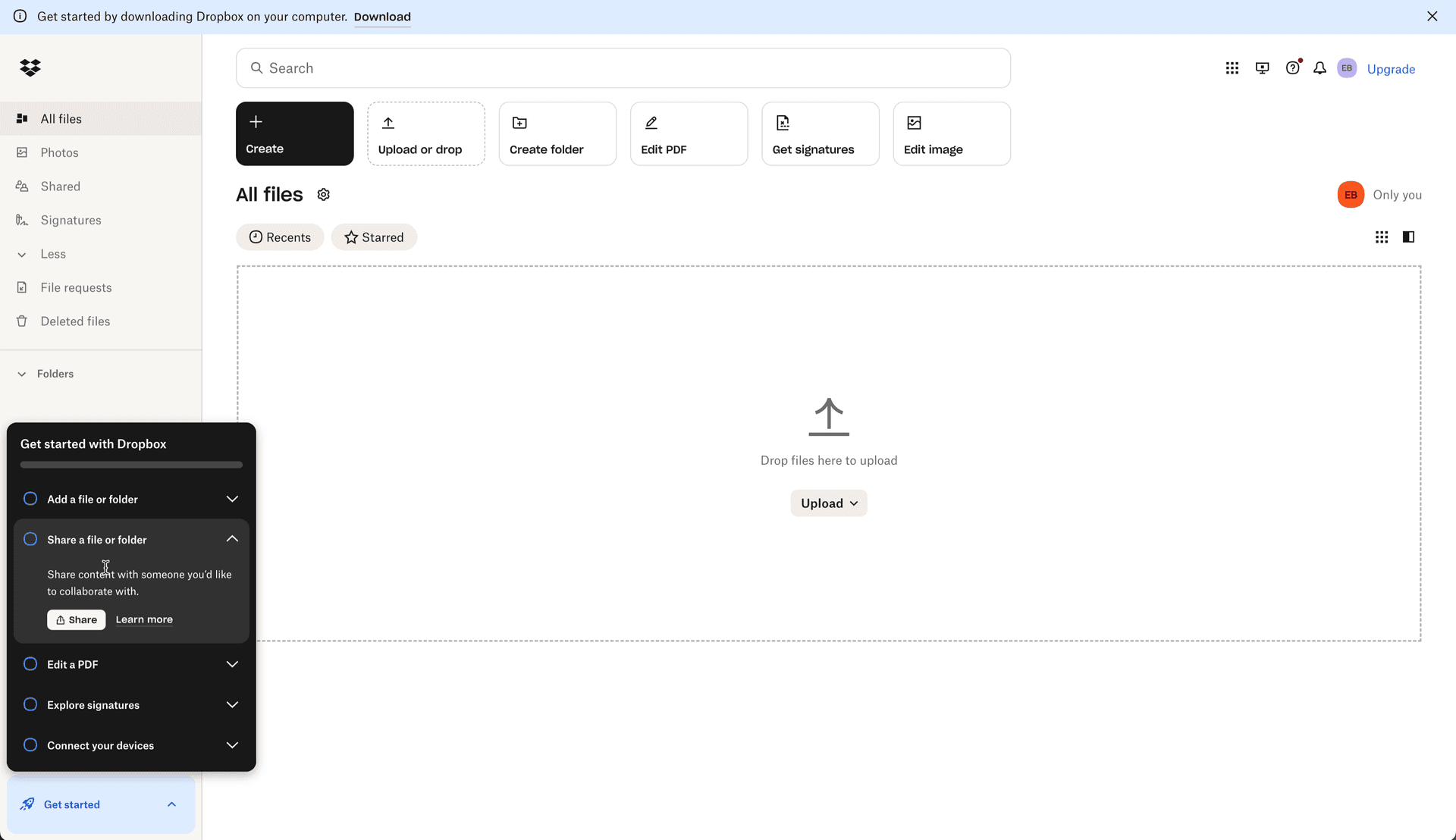Toggle the details side panel icon
The width and height of the screenshot is (1456, 840).
point(1408,237)
